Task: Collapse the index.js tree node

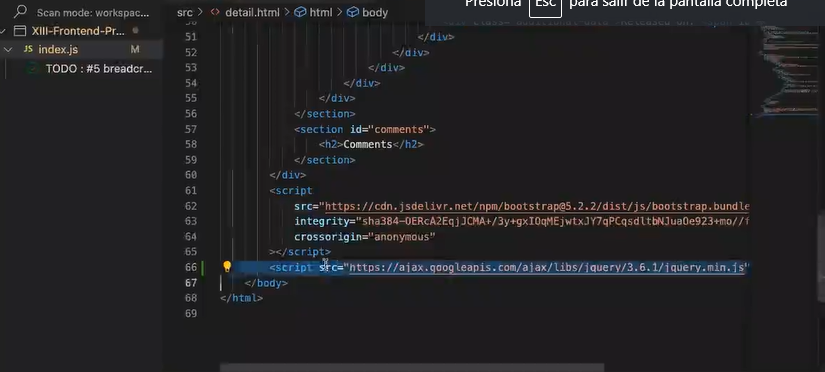Action: pos(8,49)
